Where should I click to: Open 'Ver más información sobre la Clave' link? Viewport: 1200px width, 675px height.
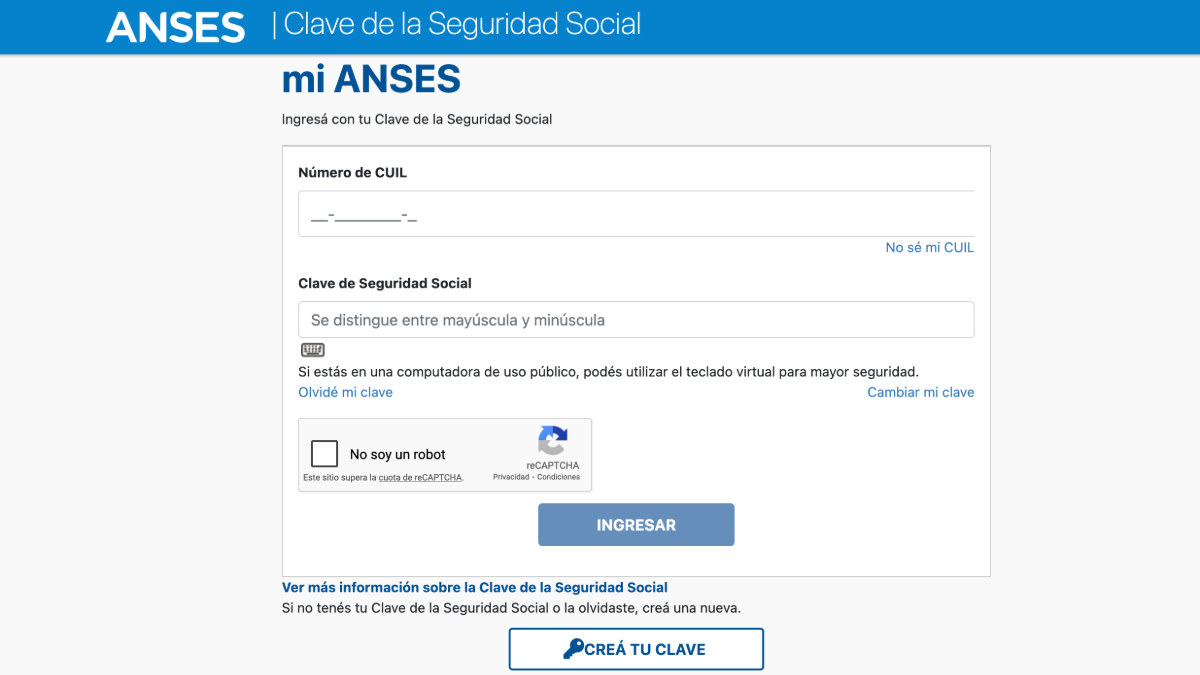click(x=474, y=587)
